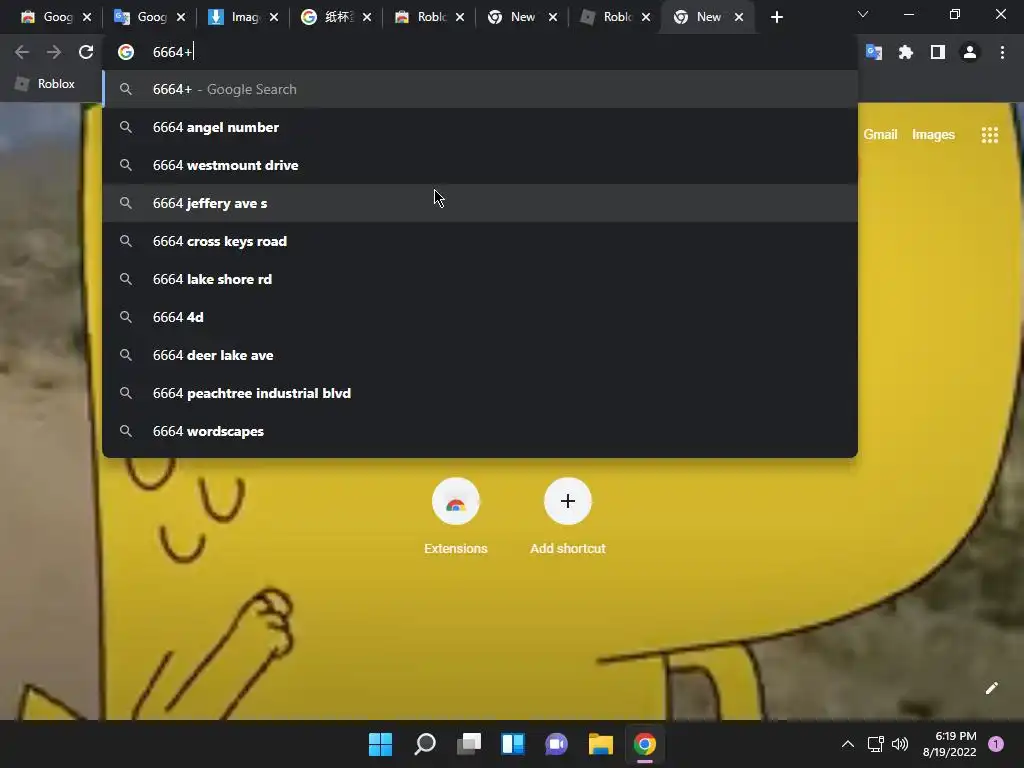The height and width of the screenshot is (768, 1024).
Task: Open the Chrome profile icon
Action: pos(970,52)
